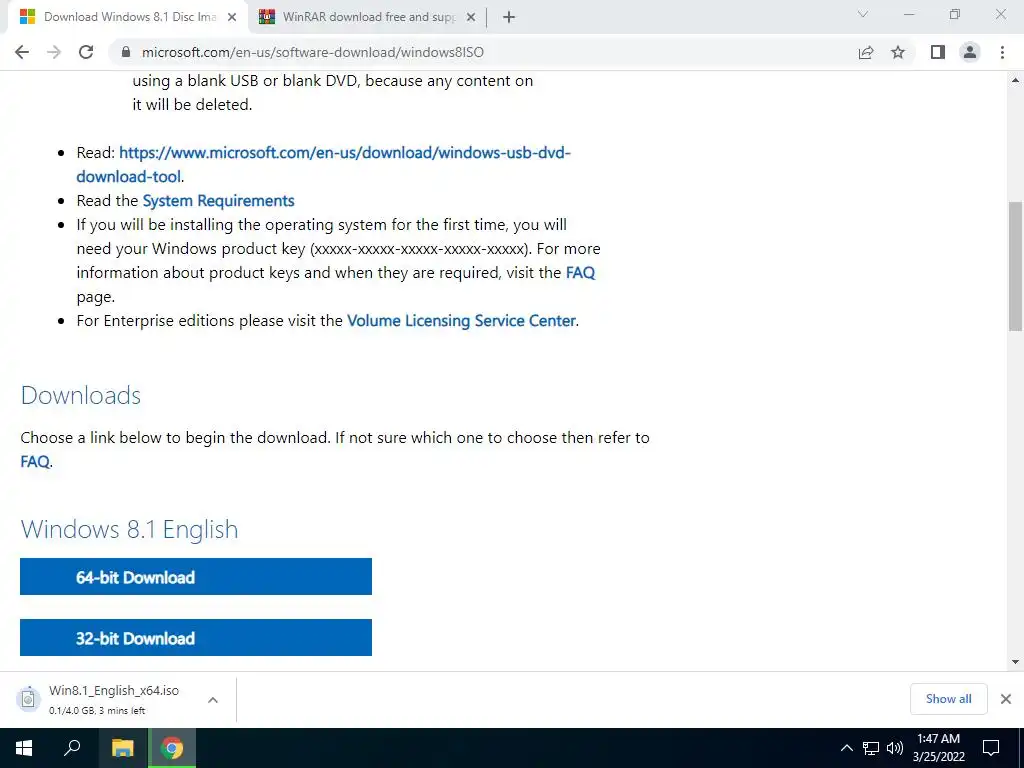
Task: Select the Download Windows 8.1 Disc Image tab
Action: point(129,17)
